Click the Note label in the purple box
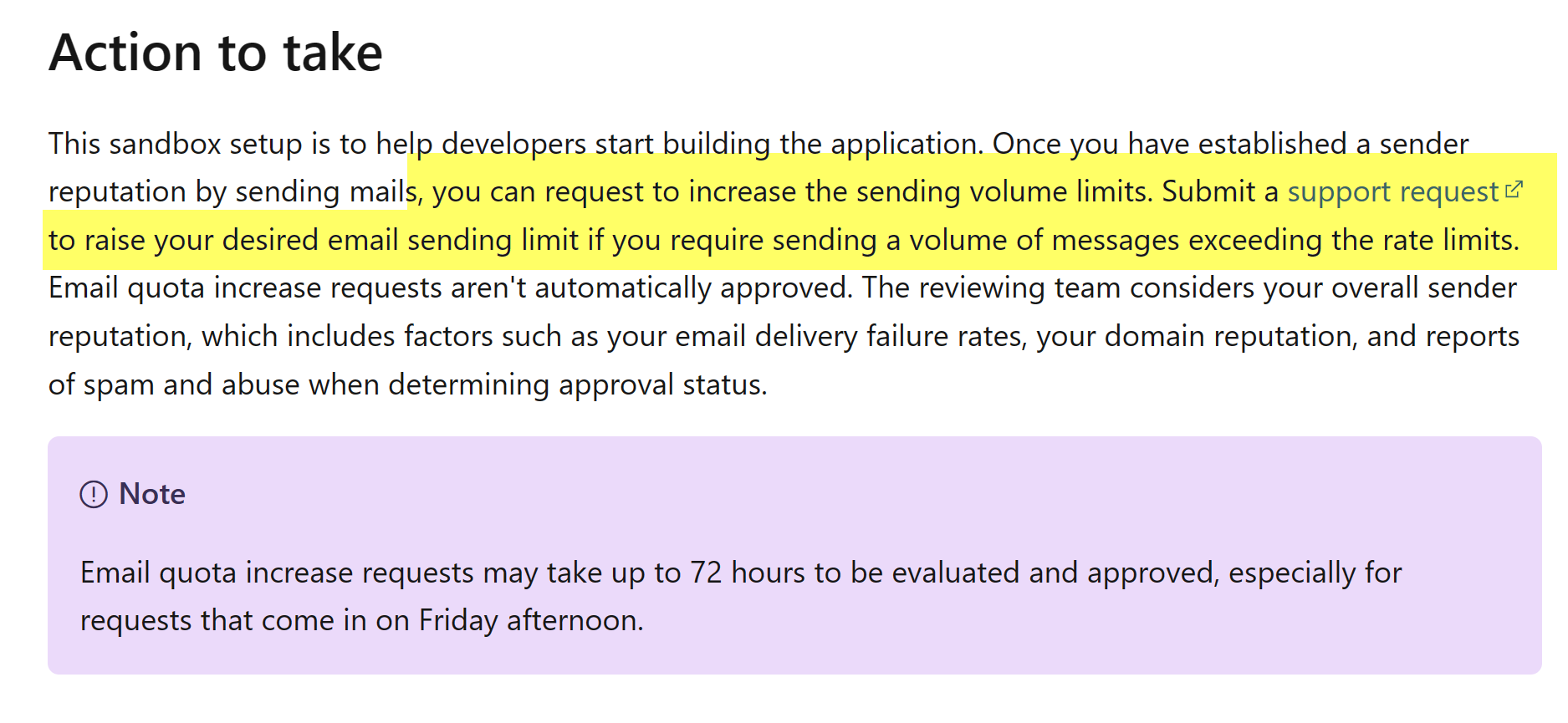This screenshot has width=1568, height=723. (152, 494)
